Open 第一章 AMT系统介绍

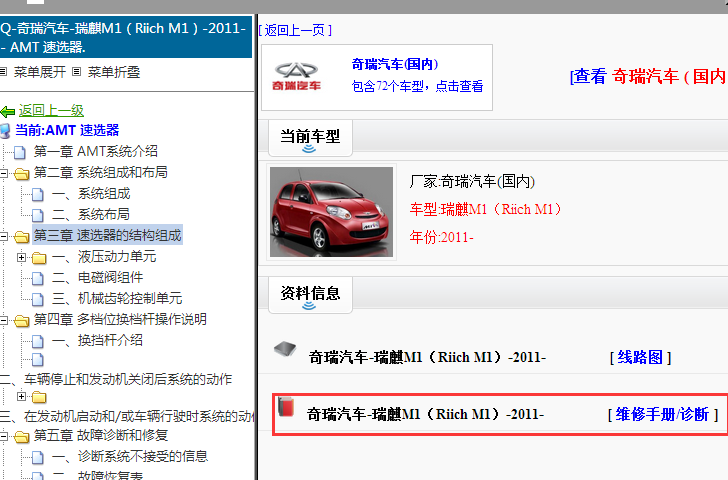point(96,151)
